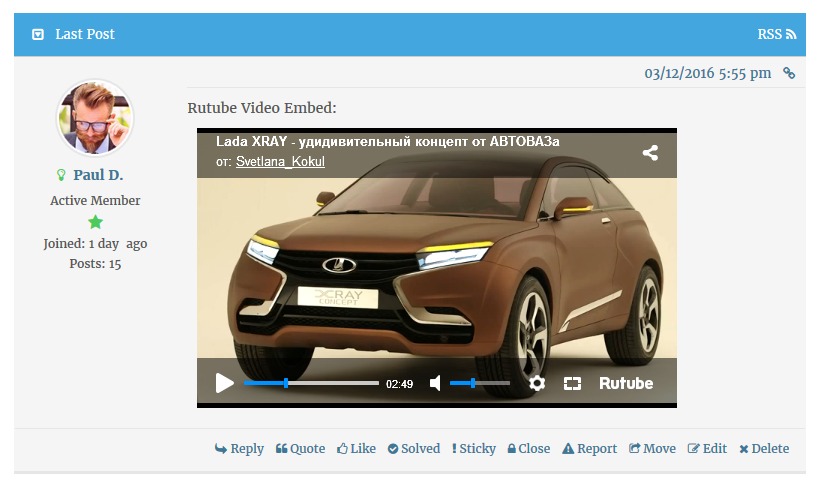Open Paul D.'s profile avatar

[x=95, y=118]
